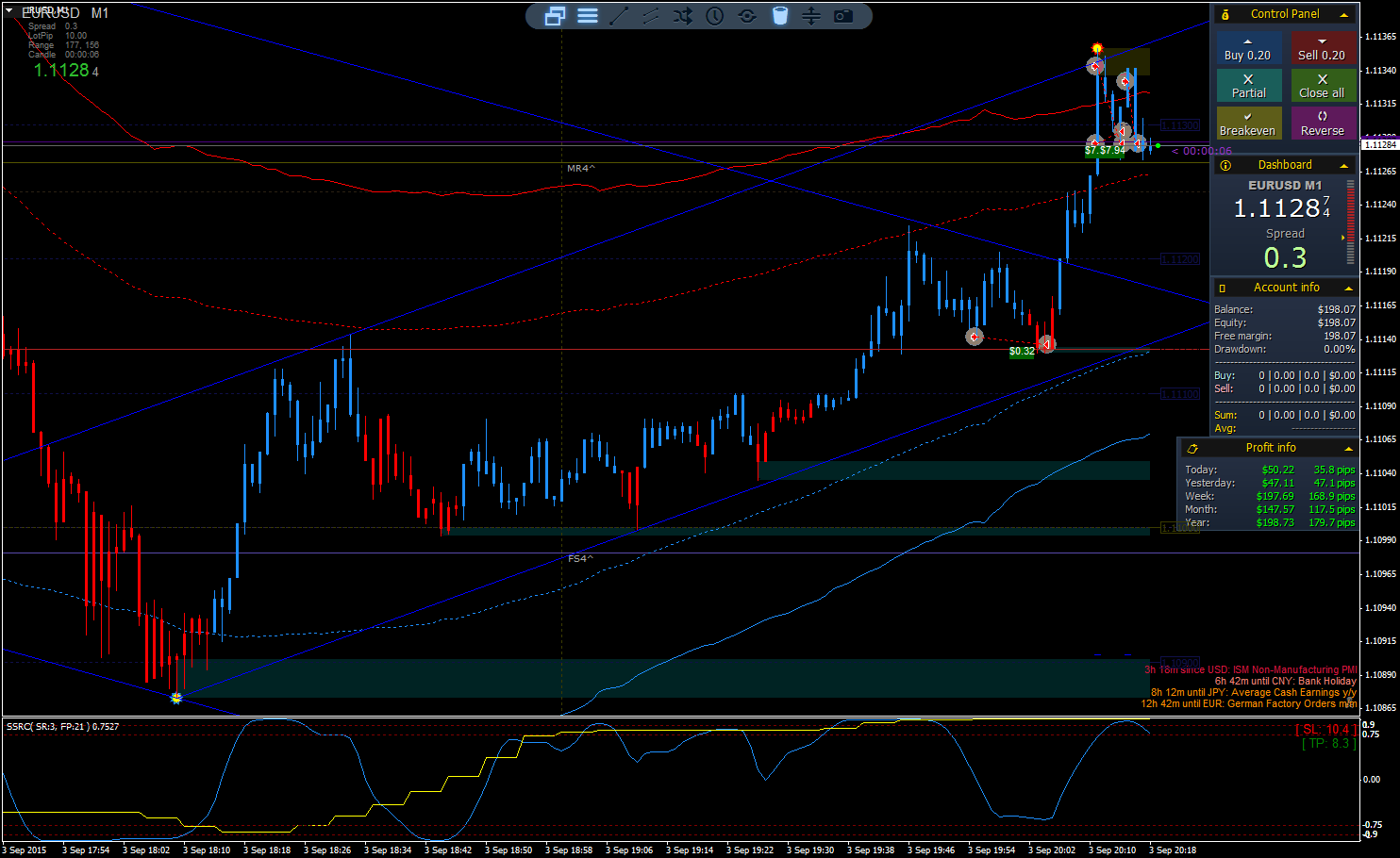Click the MR4^ level label on the chart

(581, 168)
